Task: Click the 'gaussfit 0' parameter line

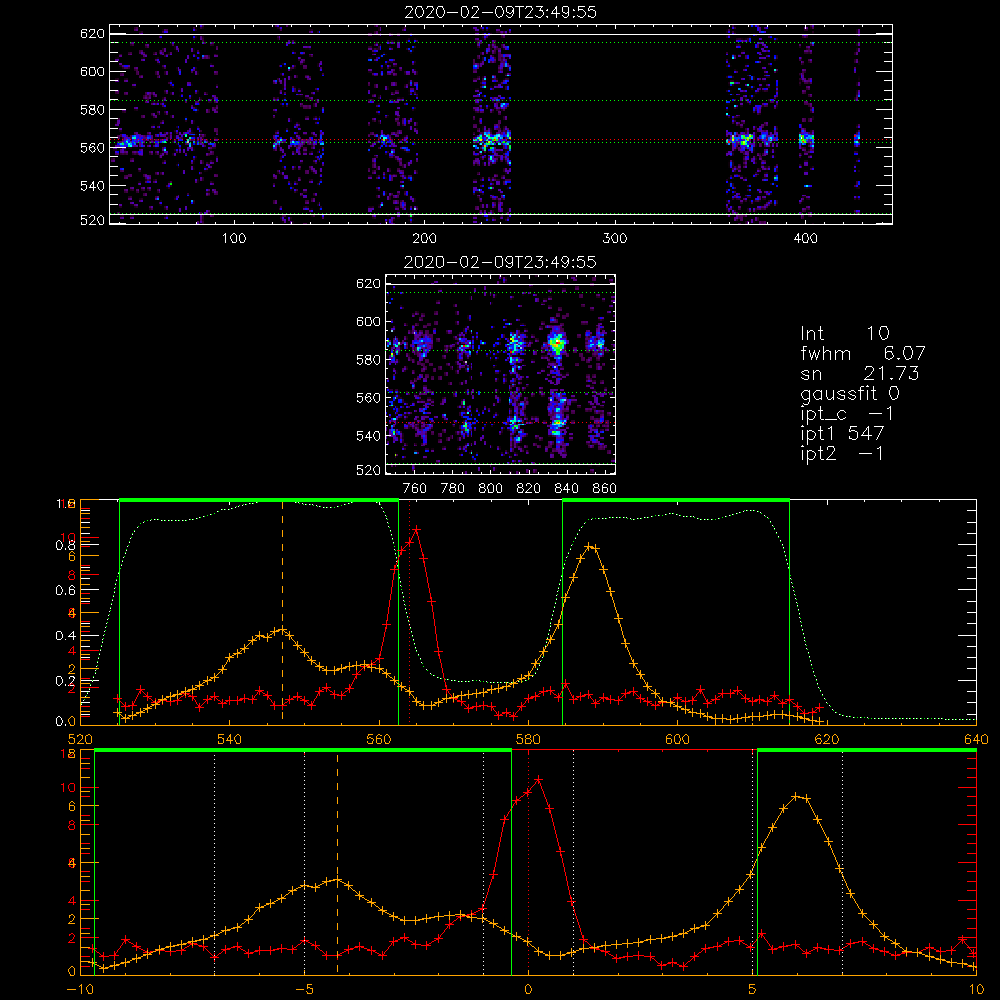Action: click(849, 393)
